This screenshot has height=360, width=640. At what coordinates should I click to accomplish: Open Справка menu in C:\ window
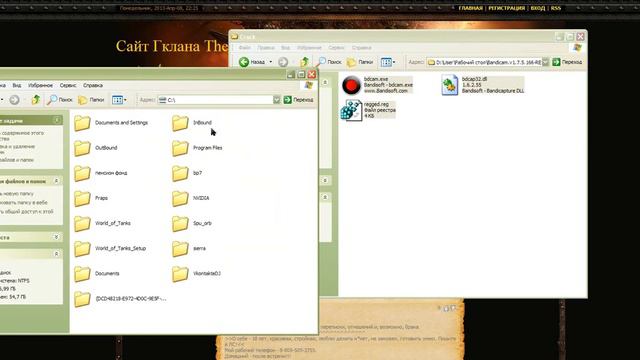click(x=93, y=85)
